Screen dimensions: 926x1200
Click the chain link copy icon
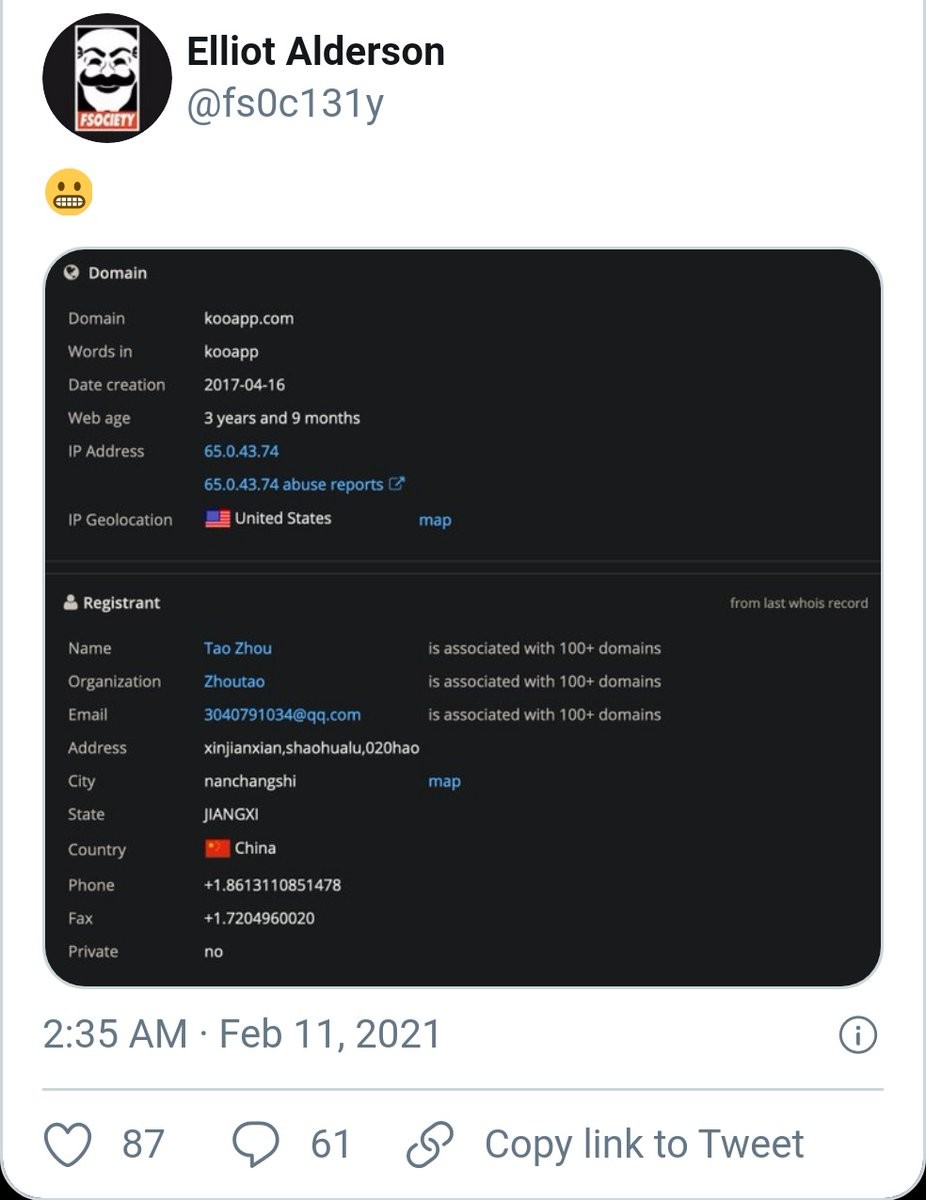(x=430, y=1144)
